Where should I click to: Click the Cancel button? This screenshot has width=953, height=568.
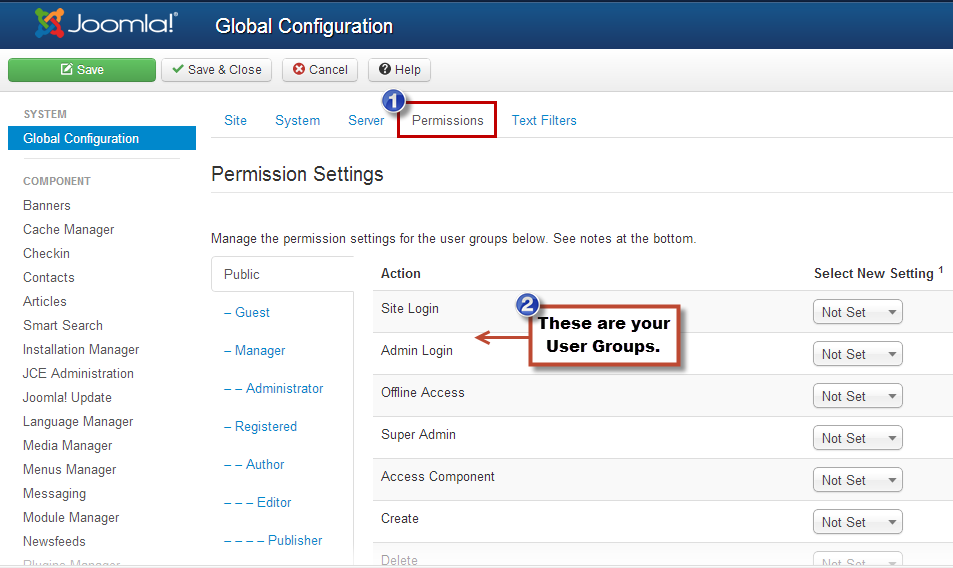pos(320,70)
